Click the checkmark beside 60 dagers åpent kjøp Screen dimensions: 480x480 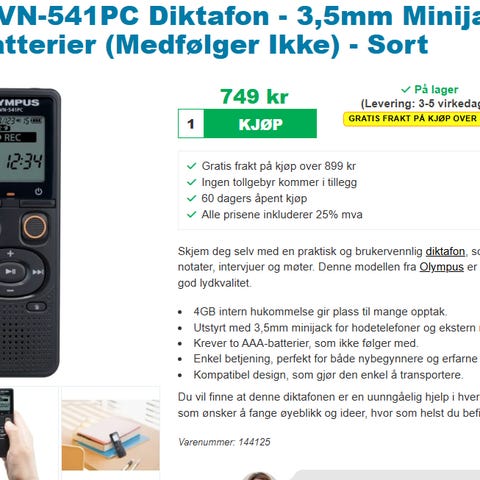pos(191,198)
